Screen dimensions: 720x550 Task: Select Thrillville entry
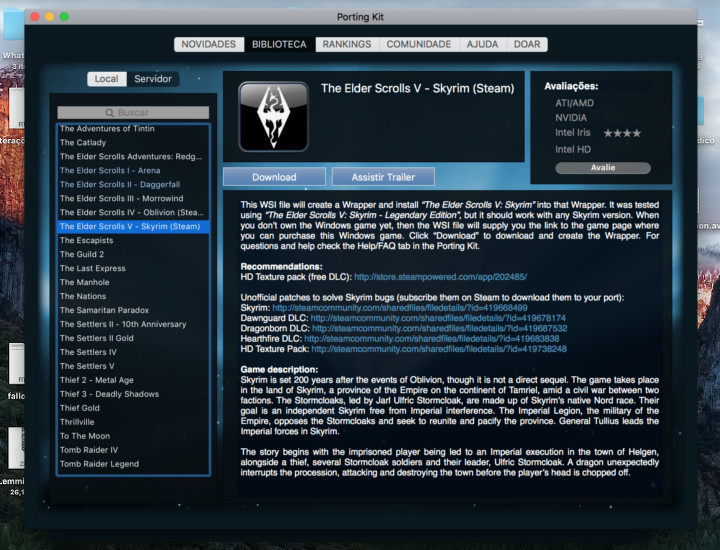133,422
